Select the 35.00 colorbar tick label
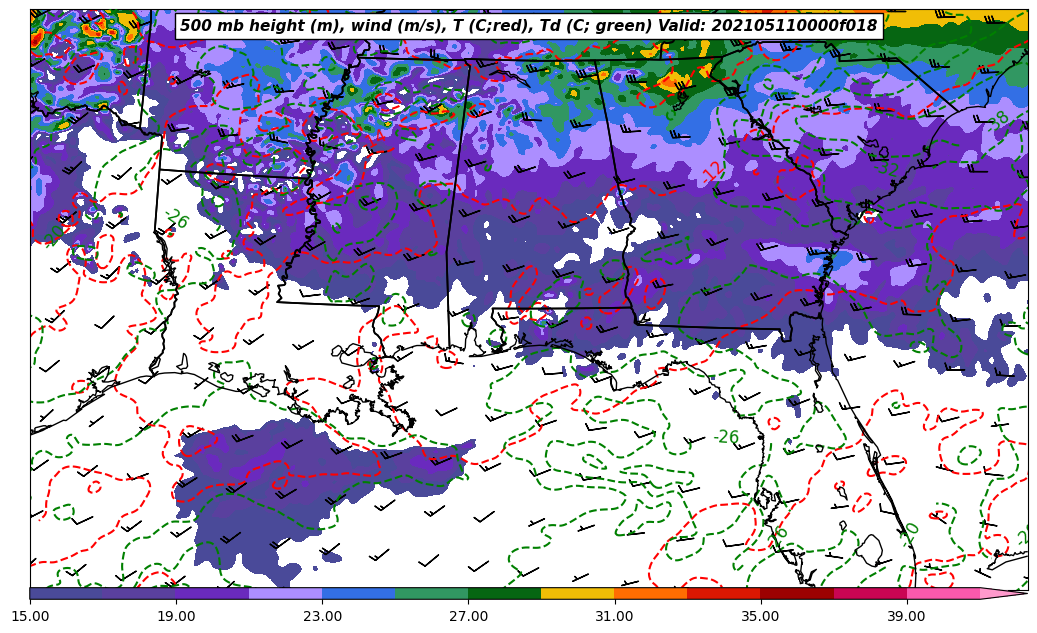1037x633 pixels. (x=760, y=616)
